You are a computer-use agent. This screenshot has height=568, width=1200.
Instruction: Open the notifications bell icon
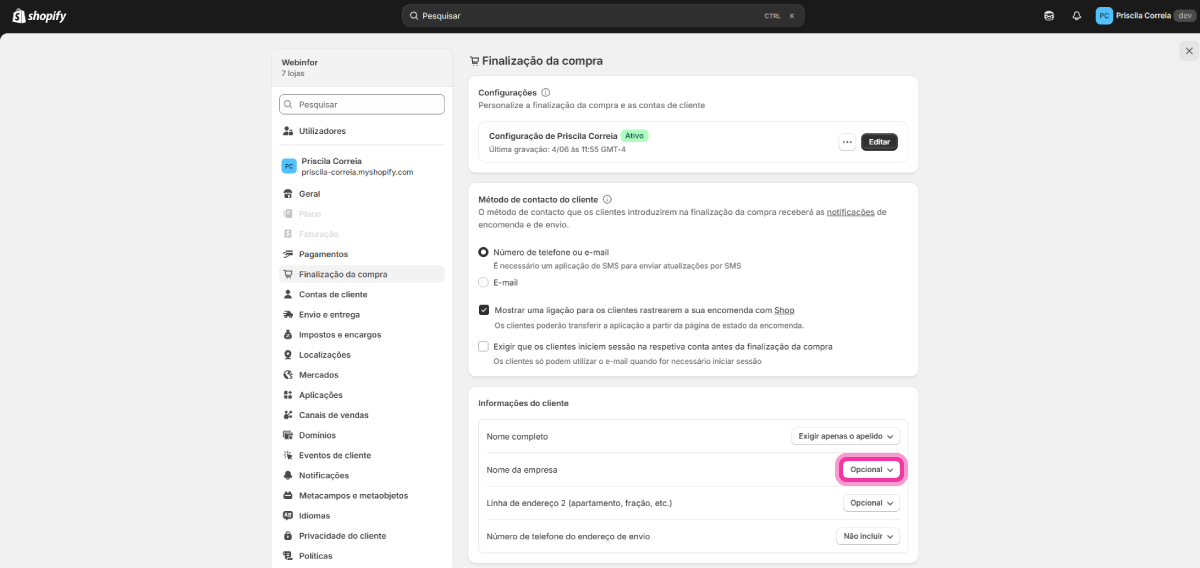[1077, 16]
